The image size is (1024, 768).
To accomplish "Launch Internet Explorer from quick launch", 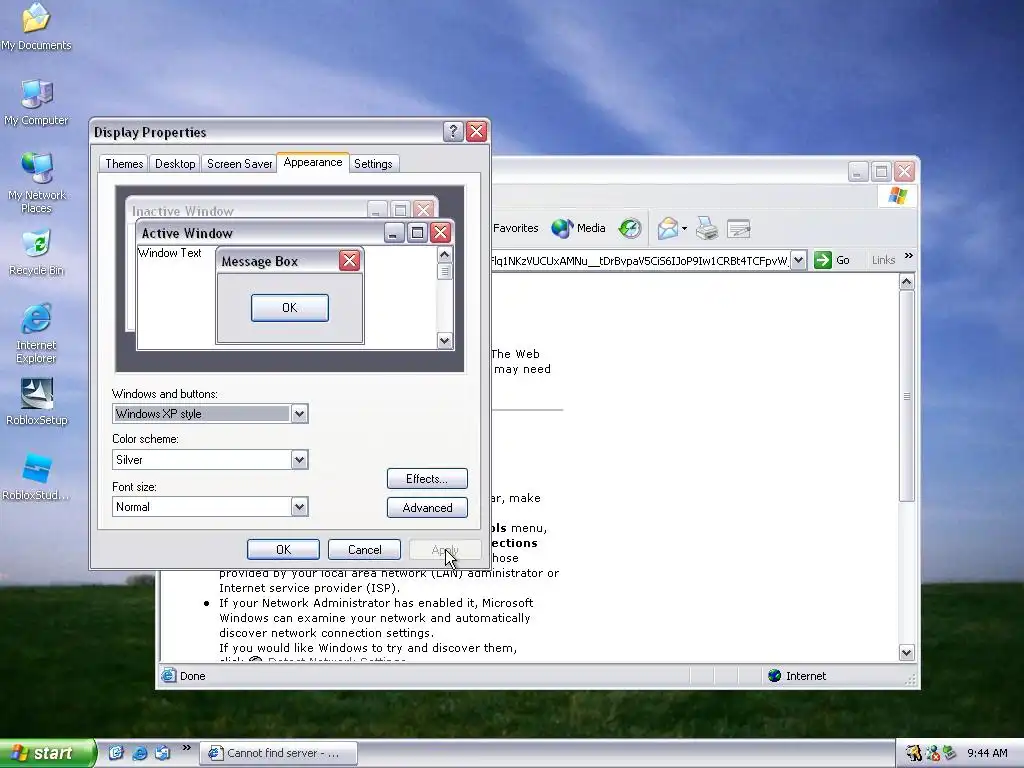I will click(x=139, y=753).
